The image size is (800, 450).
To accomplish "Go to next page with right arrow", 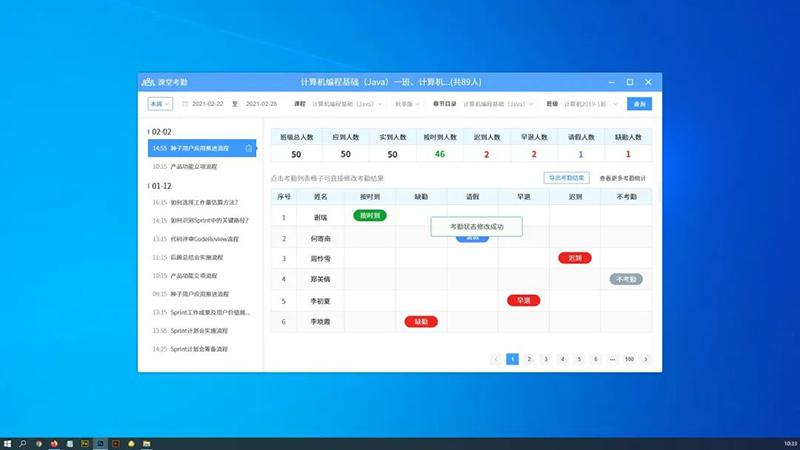I will point(646,359).
